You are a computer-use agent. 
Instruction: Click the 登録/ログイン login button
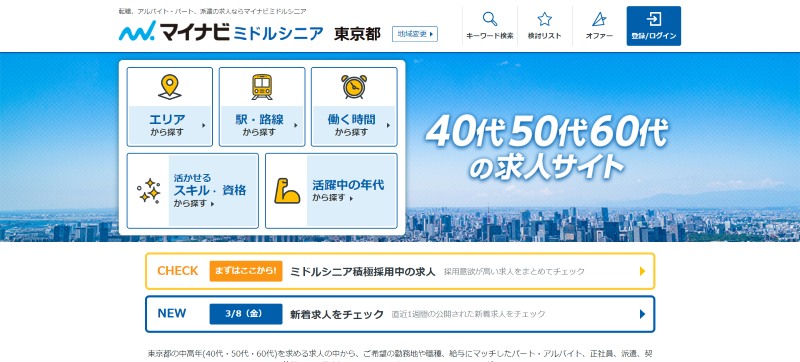click(654, 26)
